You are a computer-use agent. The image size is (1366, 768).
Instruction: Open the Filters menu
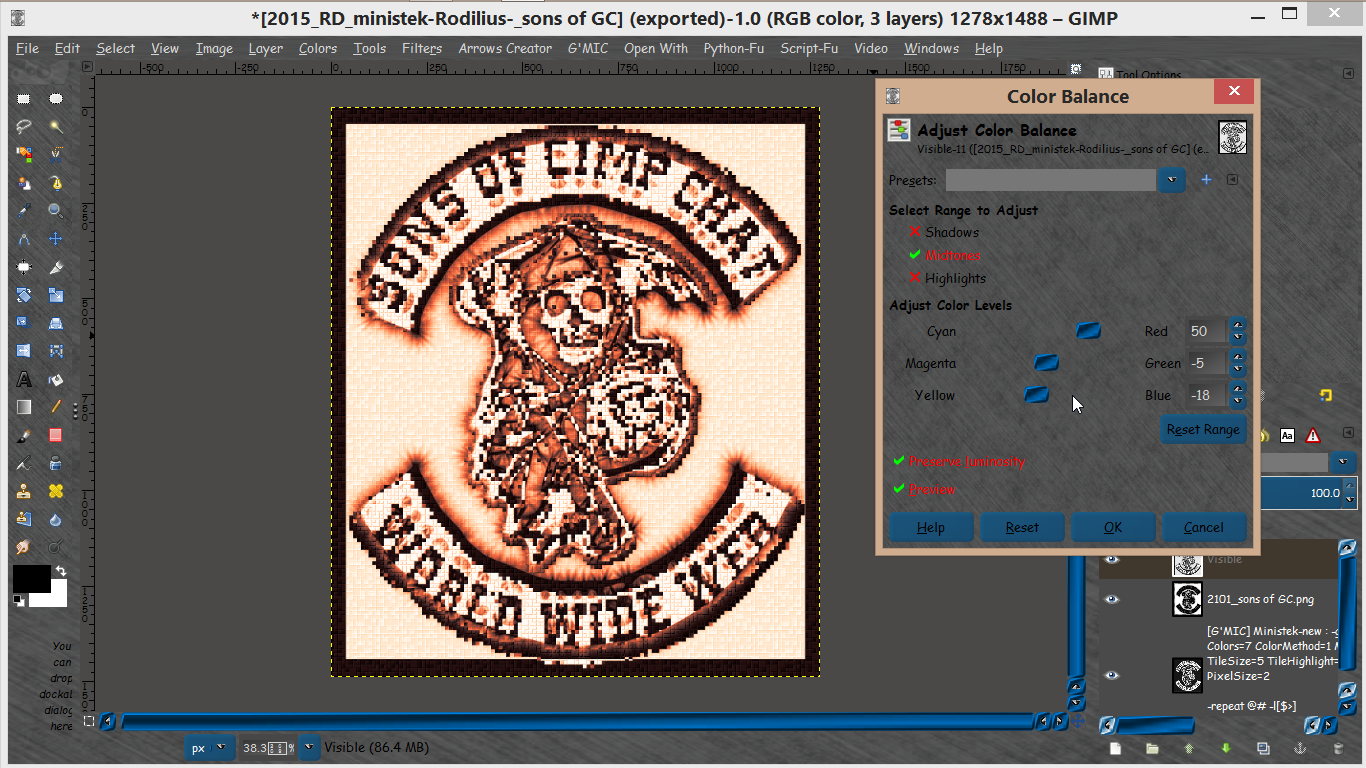[421, 48]
